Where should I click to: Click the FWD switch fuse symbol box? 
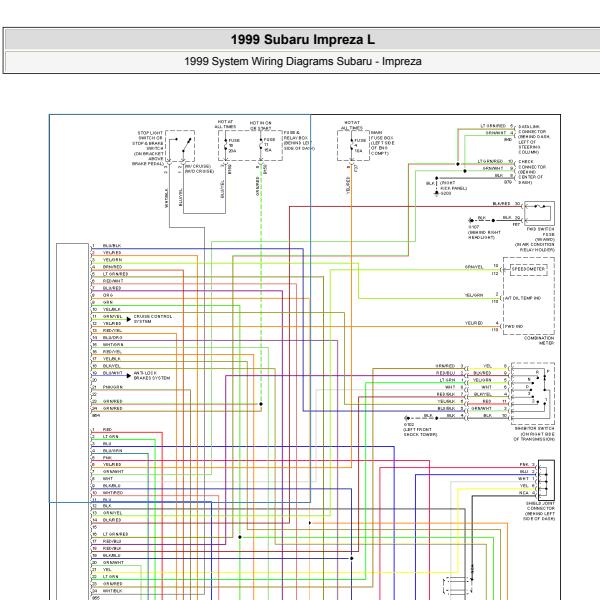pyautogui.click(x=539, y=213)
